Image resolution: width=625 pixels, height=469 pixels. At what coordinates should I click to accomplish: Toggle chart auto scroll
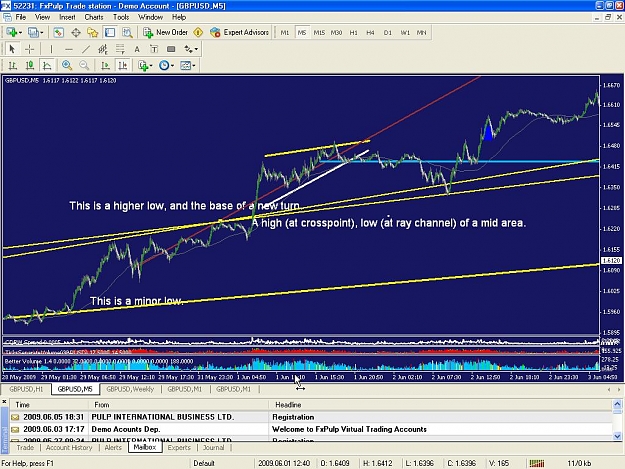pos(105,65)
